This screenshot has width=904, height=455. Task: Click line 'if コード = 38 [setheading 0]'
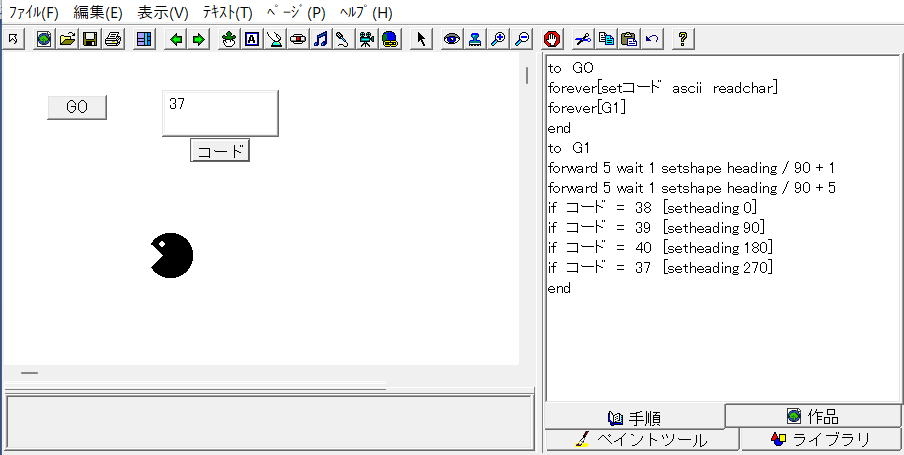653,208
